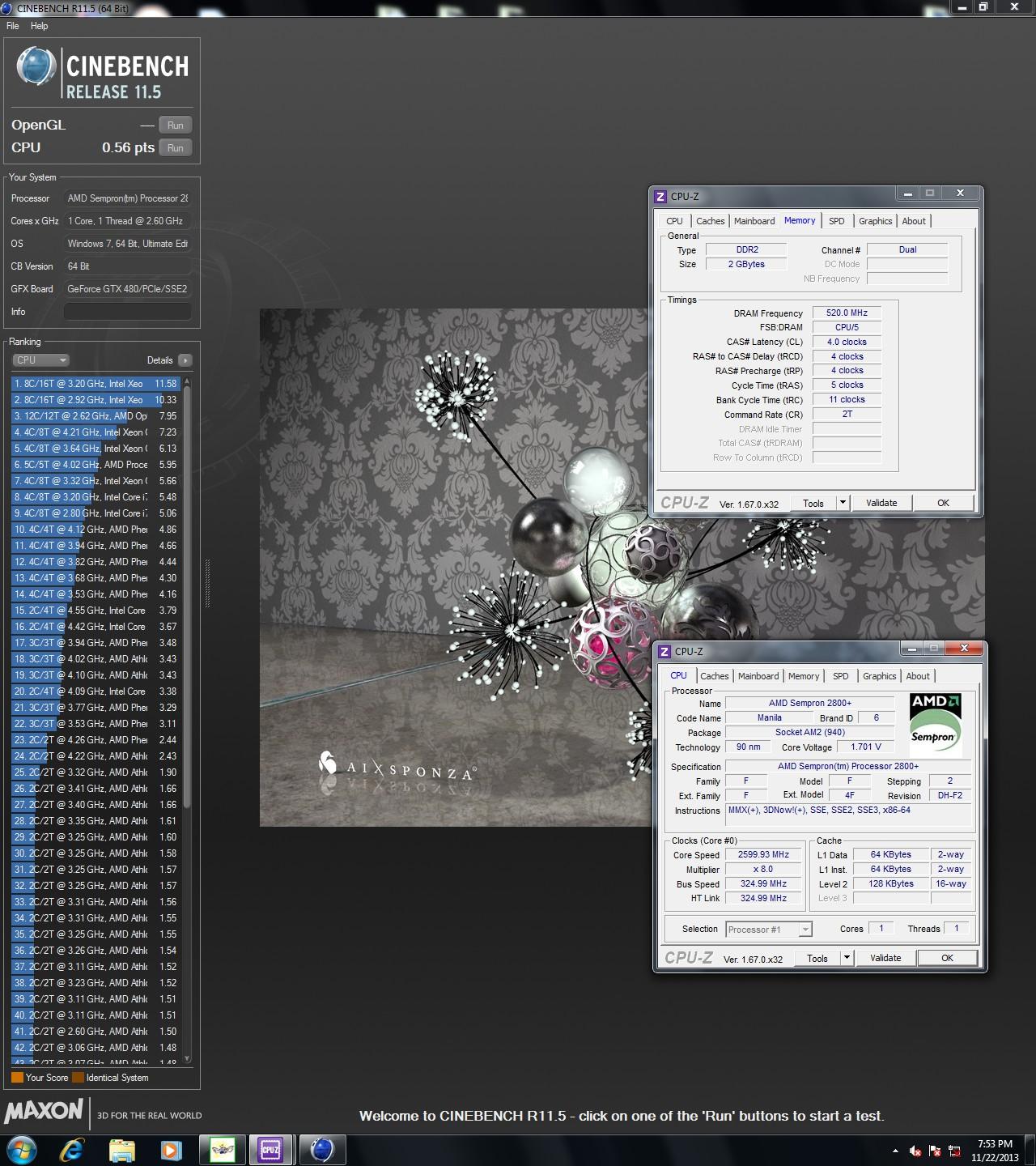Image resolution: width=1036 pixels, height=1166 pixels.
Task: Click OK in upper CPU-Z window
Action: (x=943, y=503)
